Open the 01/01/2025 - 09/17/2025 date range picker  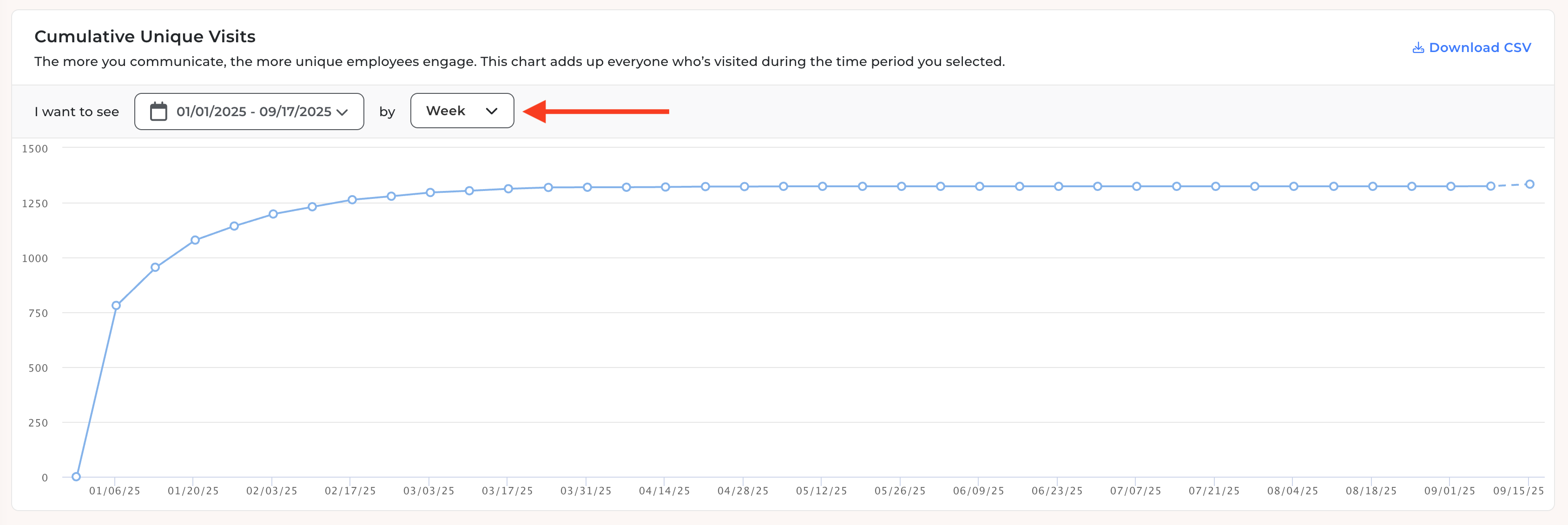click(249, 112)
